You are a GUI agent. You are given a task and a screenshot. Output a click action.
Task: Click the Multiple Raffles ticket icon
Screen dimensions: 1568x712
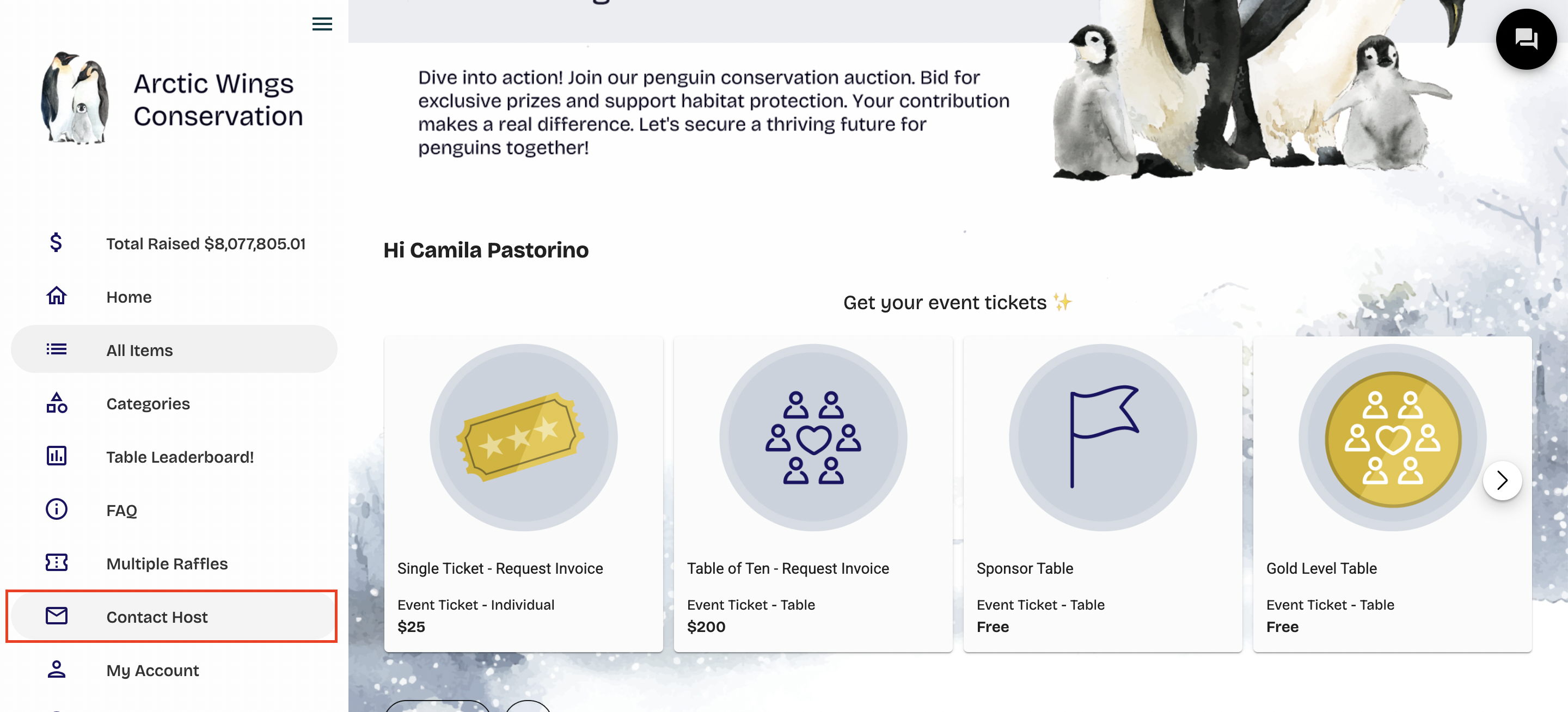coord(57,563)
